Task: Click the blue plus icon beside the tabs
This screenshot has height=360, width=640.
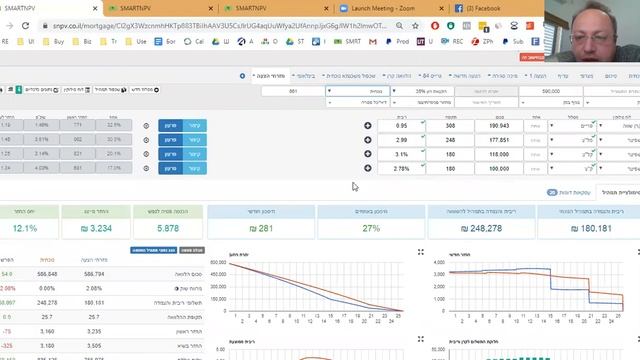Action: (242, 76)
